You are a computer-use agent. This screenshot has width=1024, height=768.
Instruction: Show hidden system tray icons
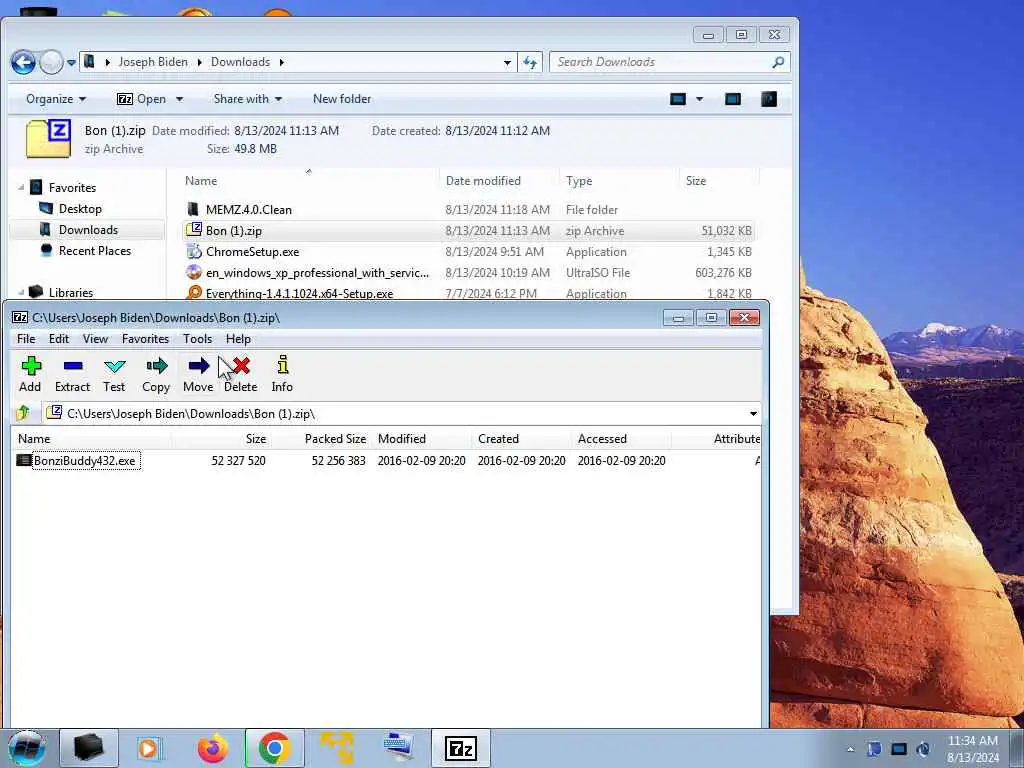coord(850,749)
